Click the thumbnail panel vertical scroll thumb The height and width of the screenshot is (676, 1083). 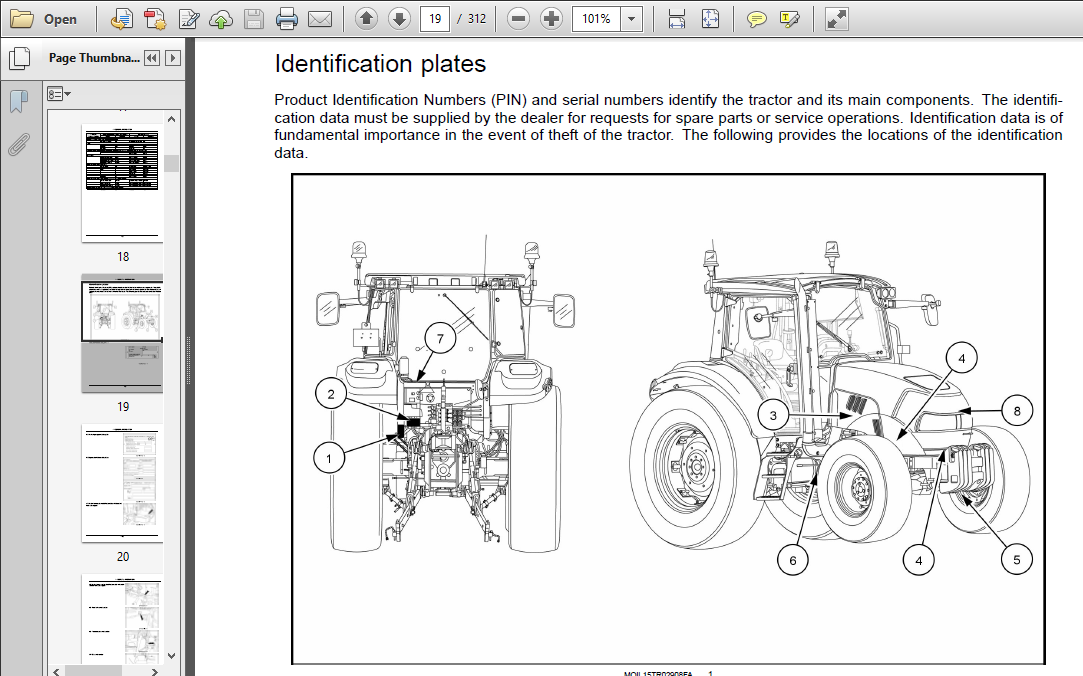[x=172, y=164]
